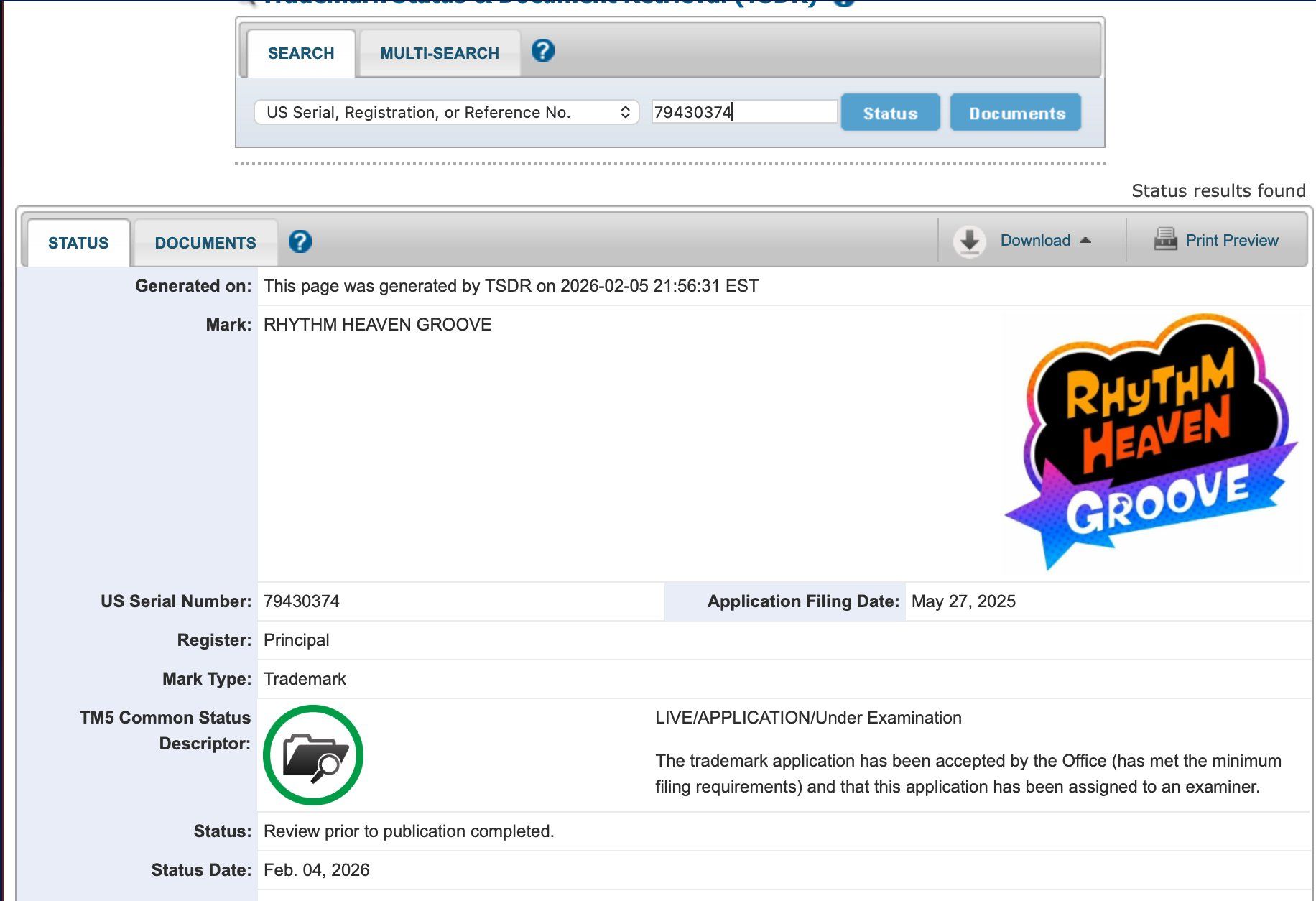Switch to the SEARCH tab

click(x=300, y=53)
